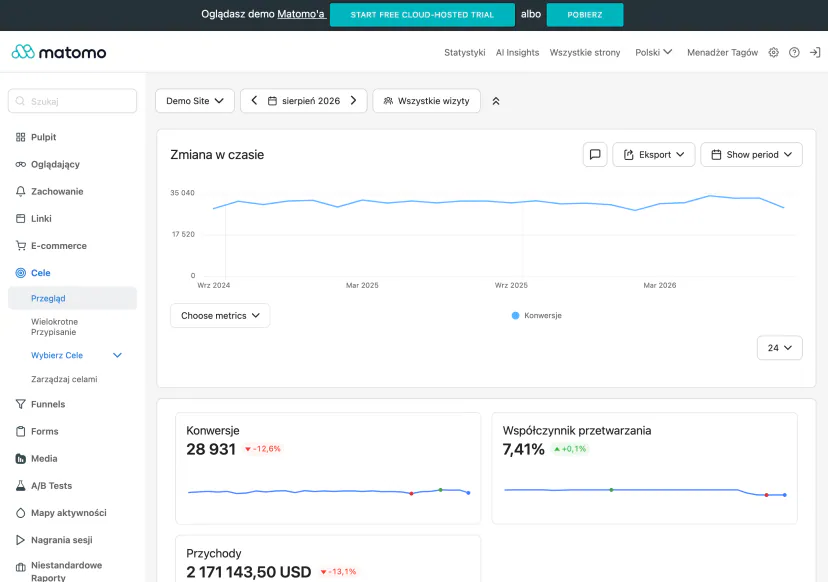Click the Mapy aktywności droplet icon
The height and width of the screenshot is (582, 828).
point(21,513)
